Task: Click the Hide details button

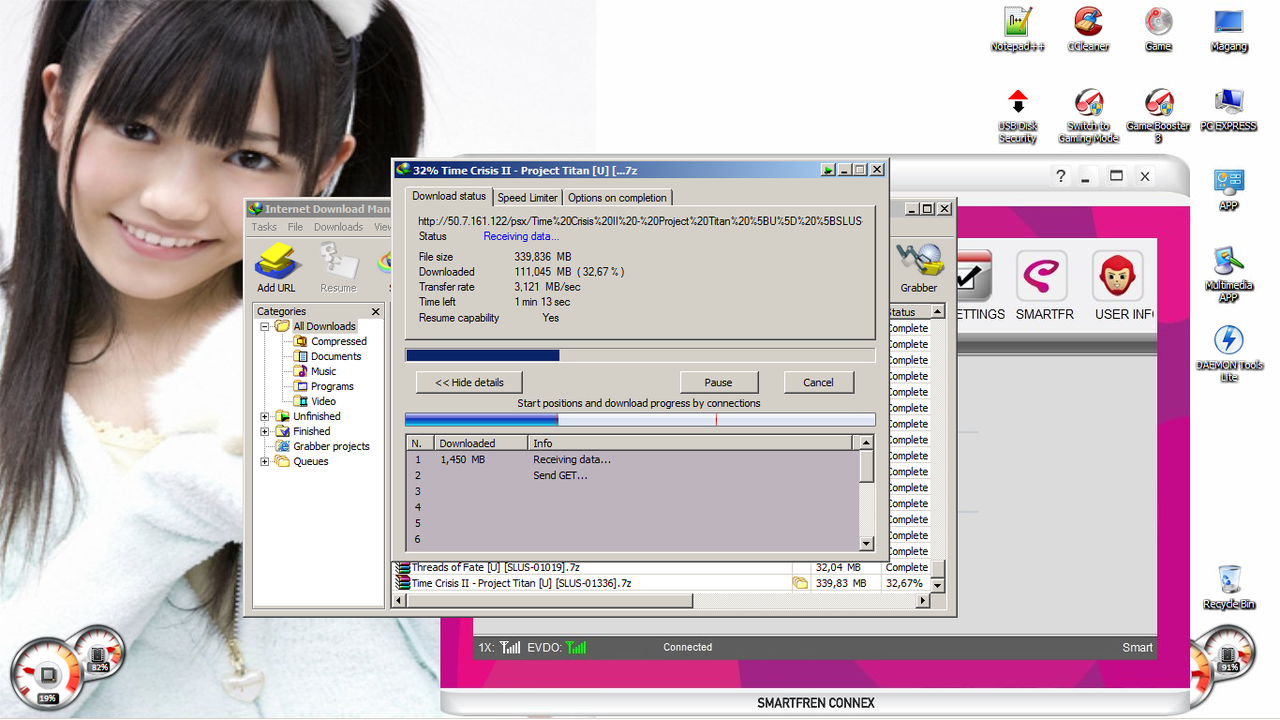Action: [x=469, y=382]
